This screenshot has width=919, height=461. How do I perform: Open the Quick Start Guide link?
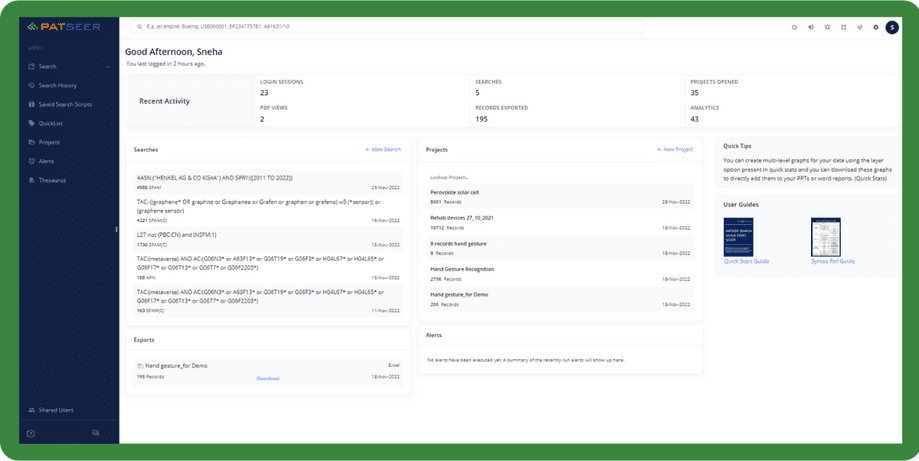(746, 261)
